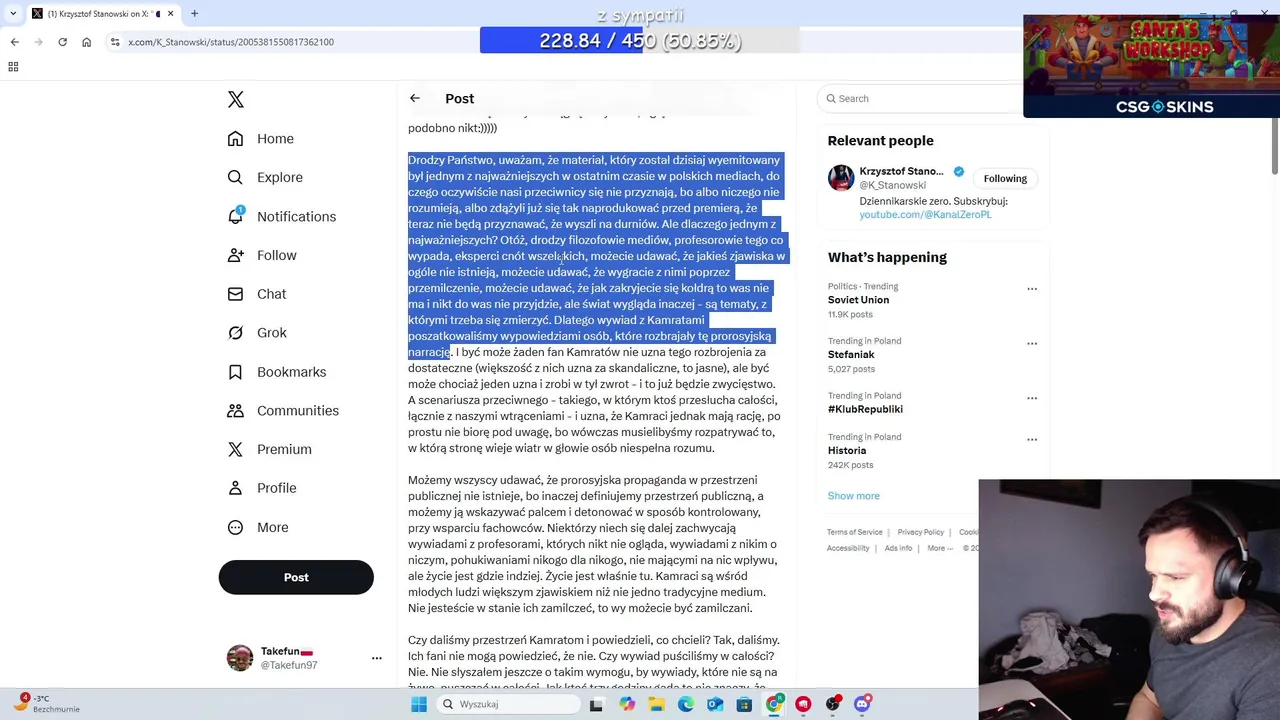Click the @K_Stanowski handle
The width and height of the screenshot is (1280, 720).
pyautogui.click(x=892, y=185)
